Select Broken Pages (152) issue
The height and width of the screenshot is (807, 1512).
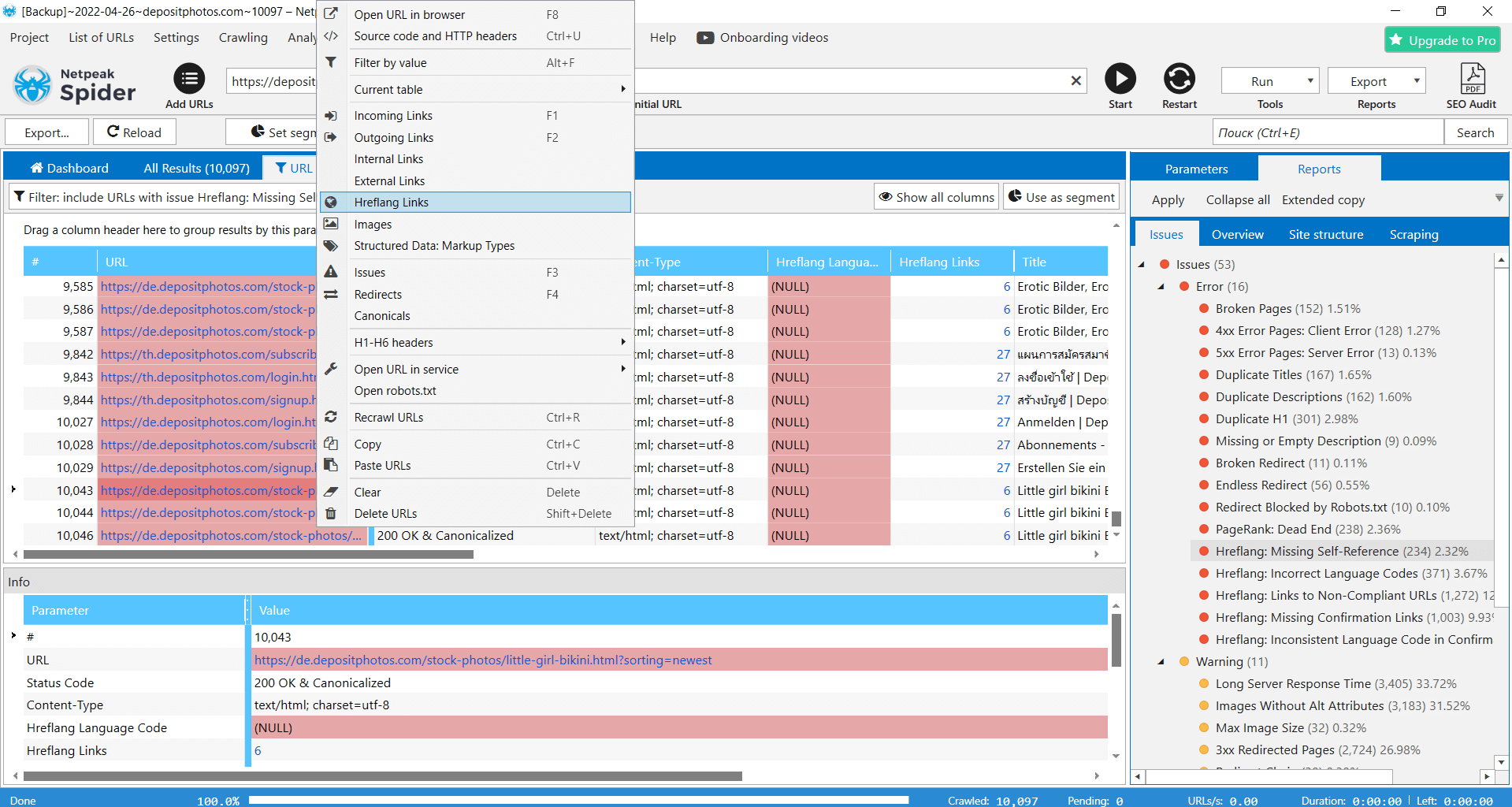pyautogui.click(x=1287, y=309)
